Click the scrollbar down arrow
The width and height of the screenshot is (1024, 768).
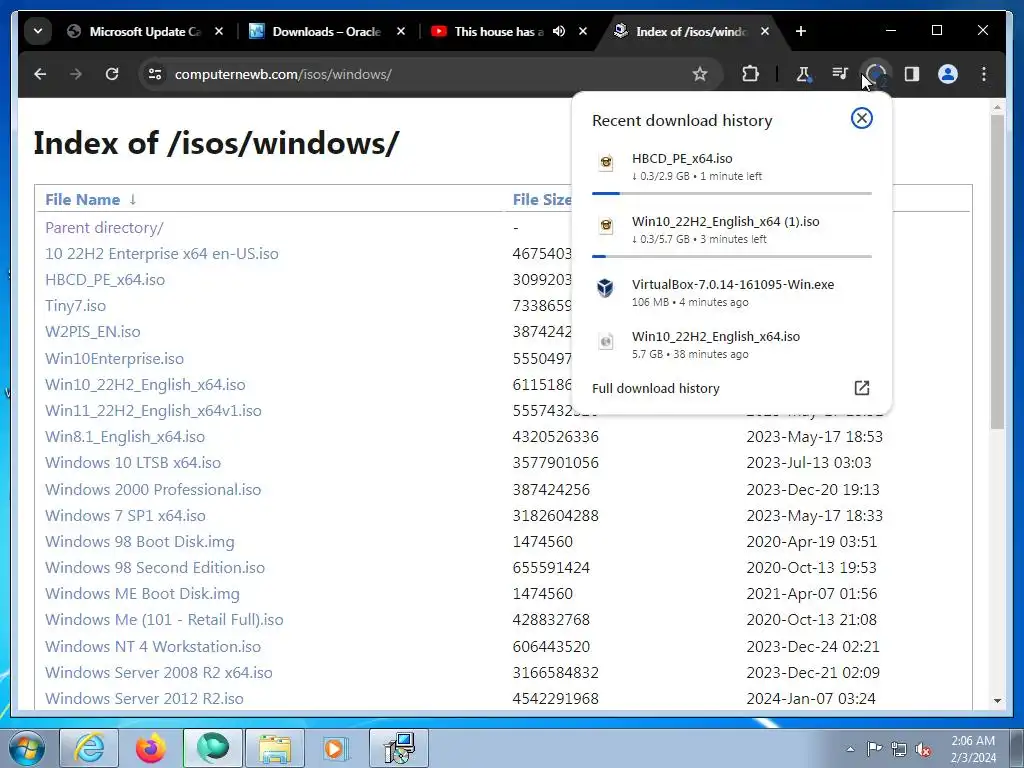[997, 701]
